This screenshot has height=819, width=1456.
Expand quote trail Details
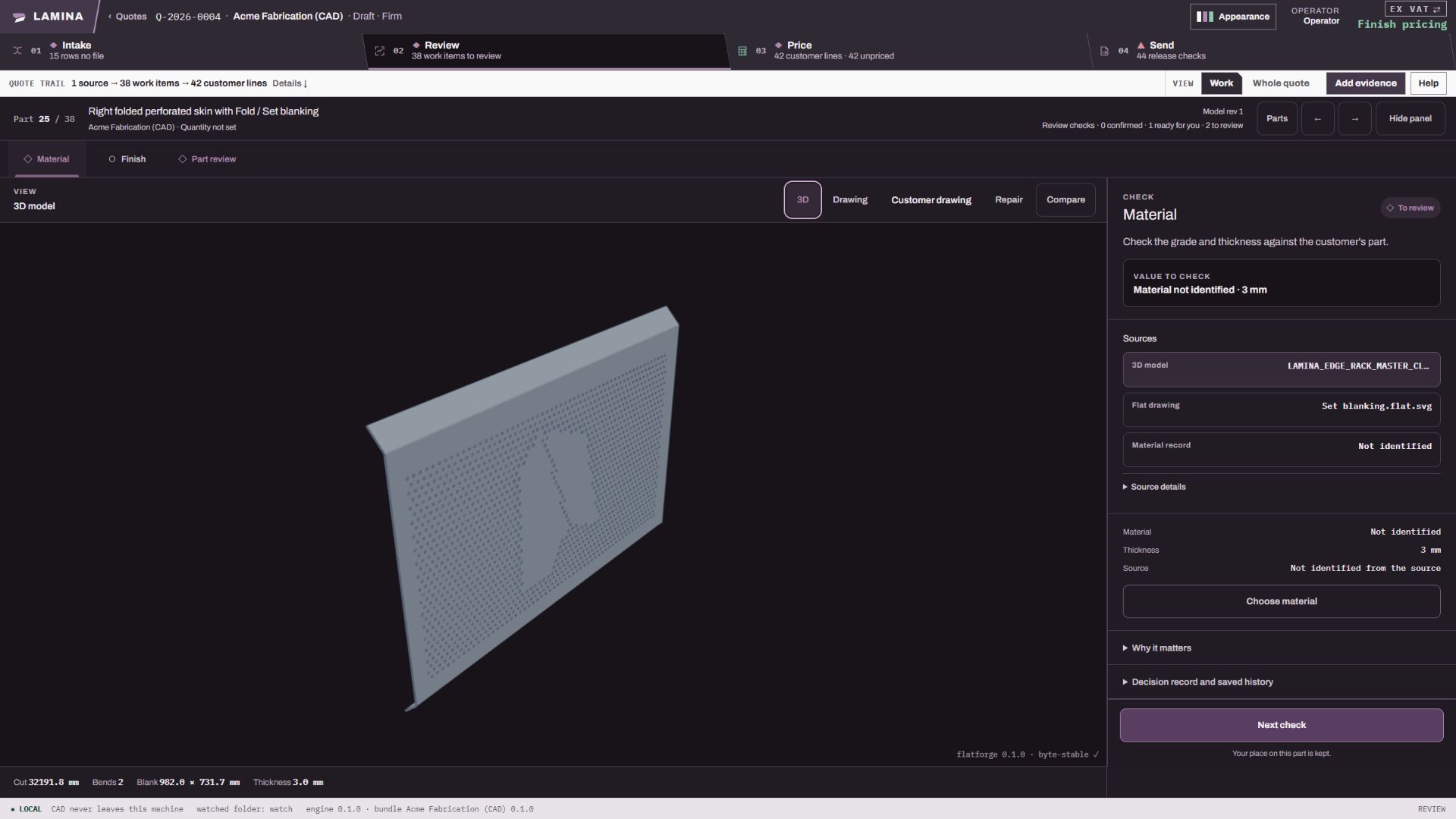tap(290, 83)
